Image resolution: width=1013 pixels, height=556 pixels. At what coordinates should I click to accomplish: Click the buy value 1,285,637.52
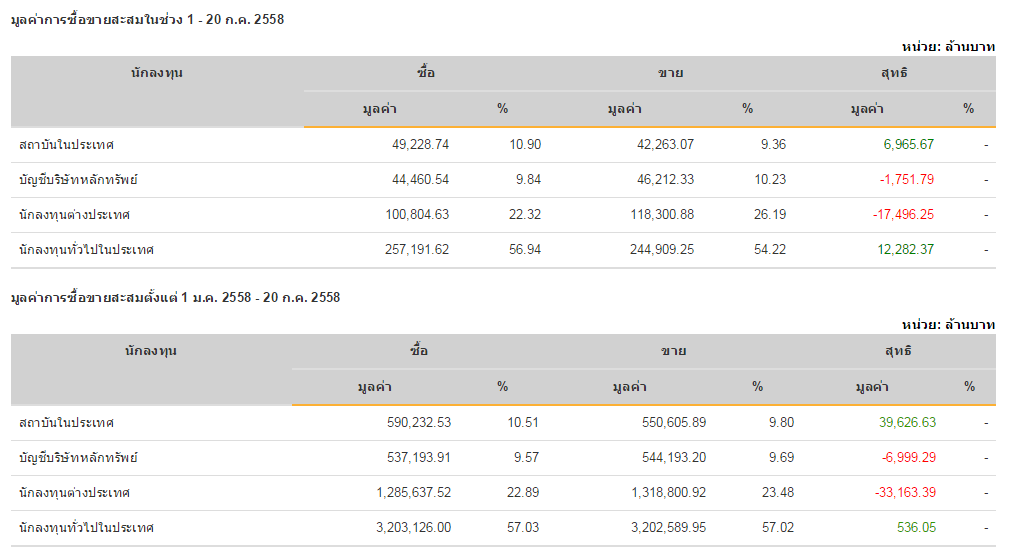(x=414, y=493)
